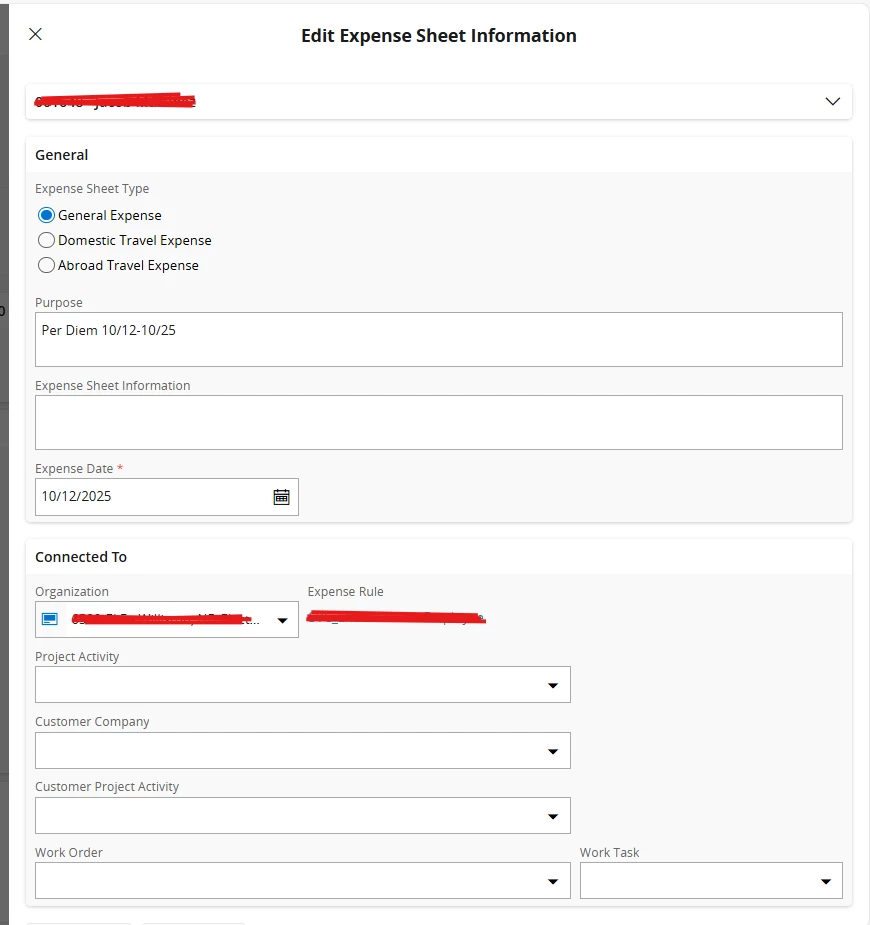Expand the Project Activity dropdown arrow
Viewport: 870px width, 925px height.
pos(552,685)
